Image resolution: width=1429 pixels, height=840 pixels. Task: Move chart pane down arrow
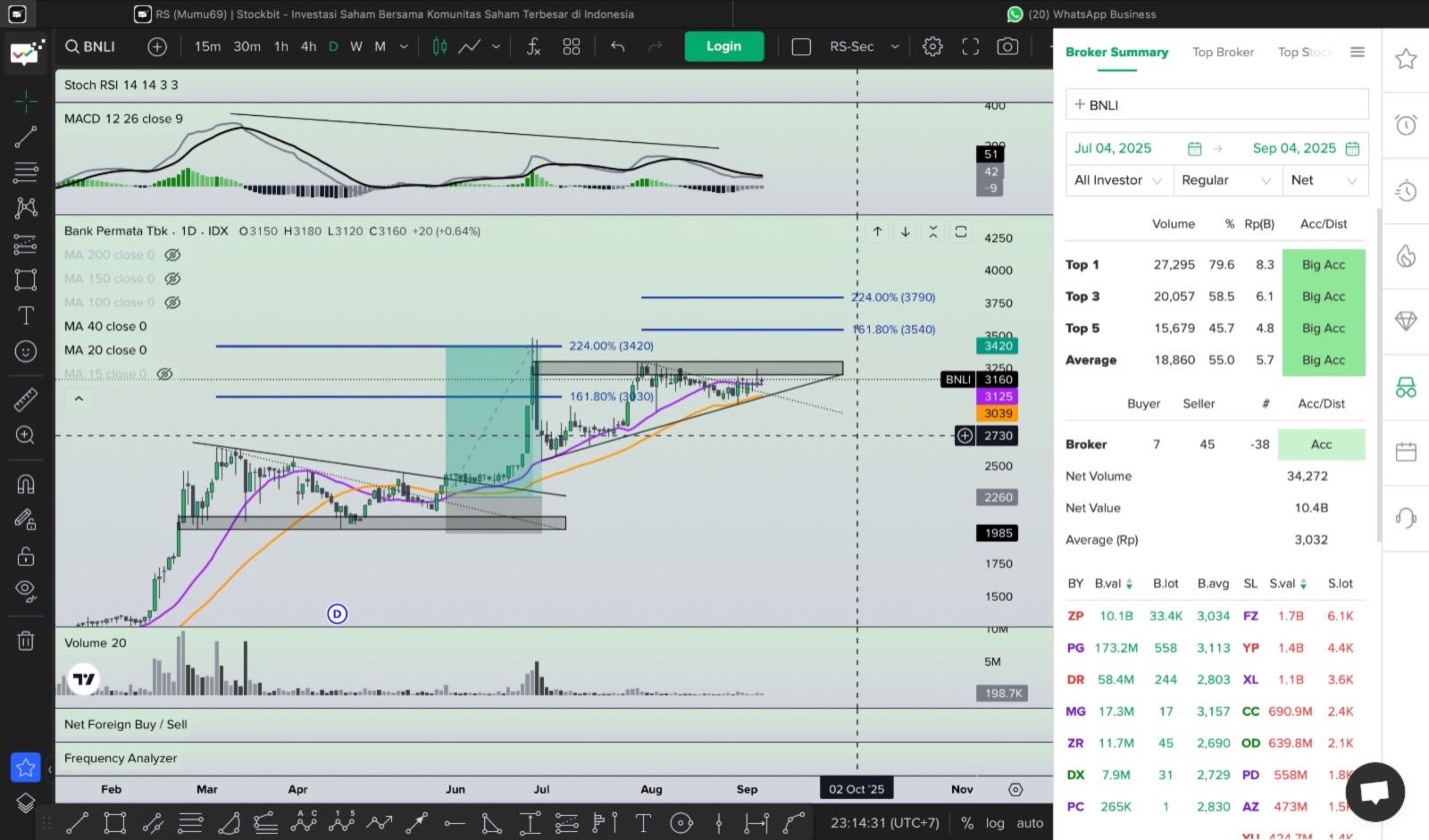tap(906, 231)
